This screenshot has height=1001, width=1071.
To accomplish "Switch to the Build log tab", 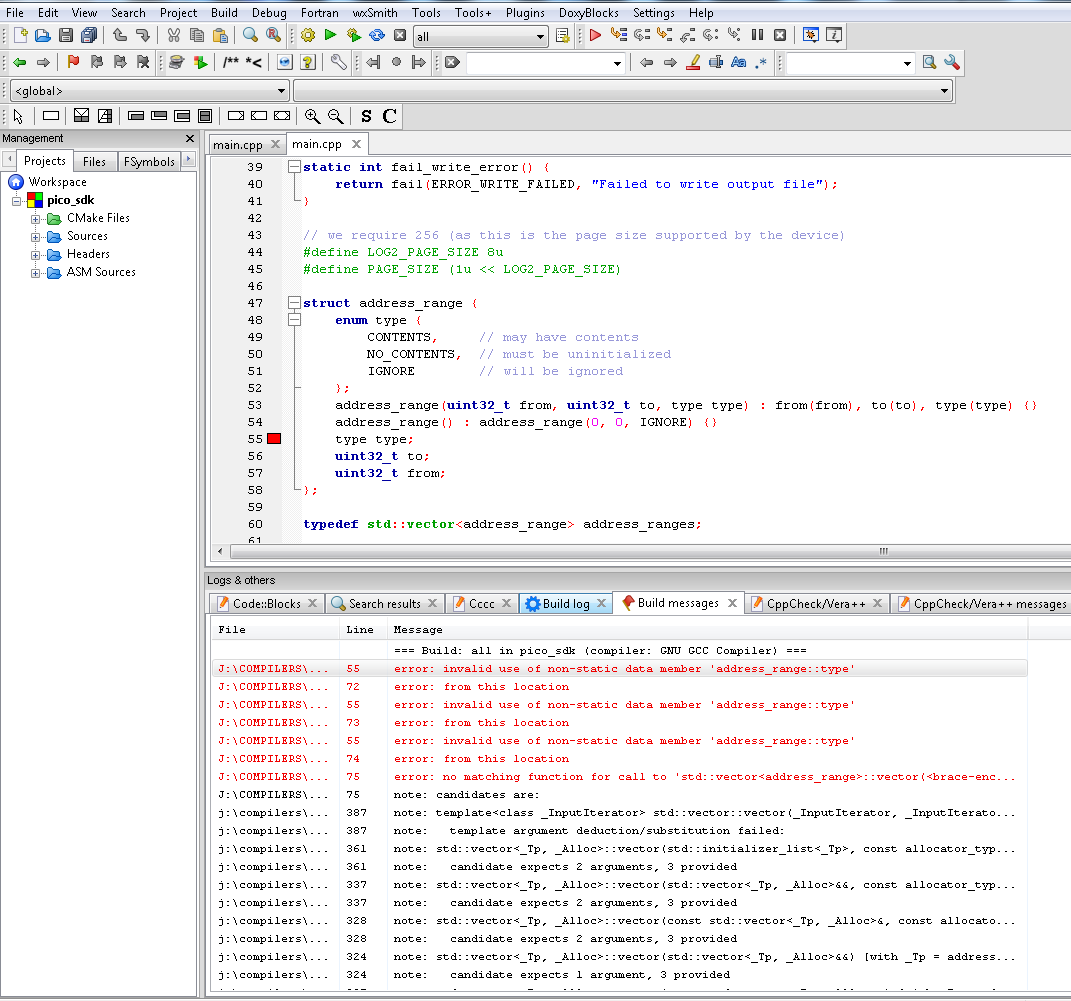I will [566, 603].
